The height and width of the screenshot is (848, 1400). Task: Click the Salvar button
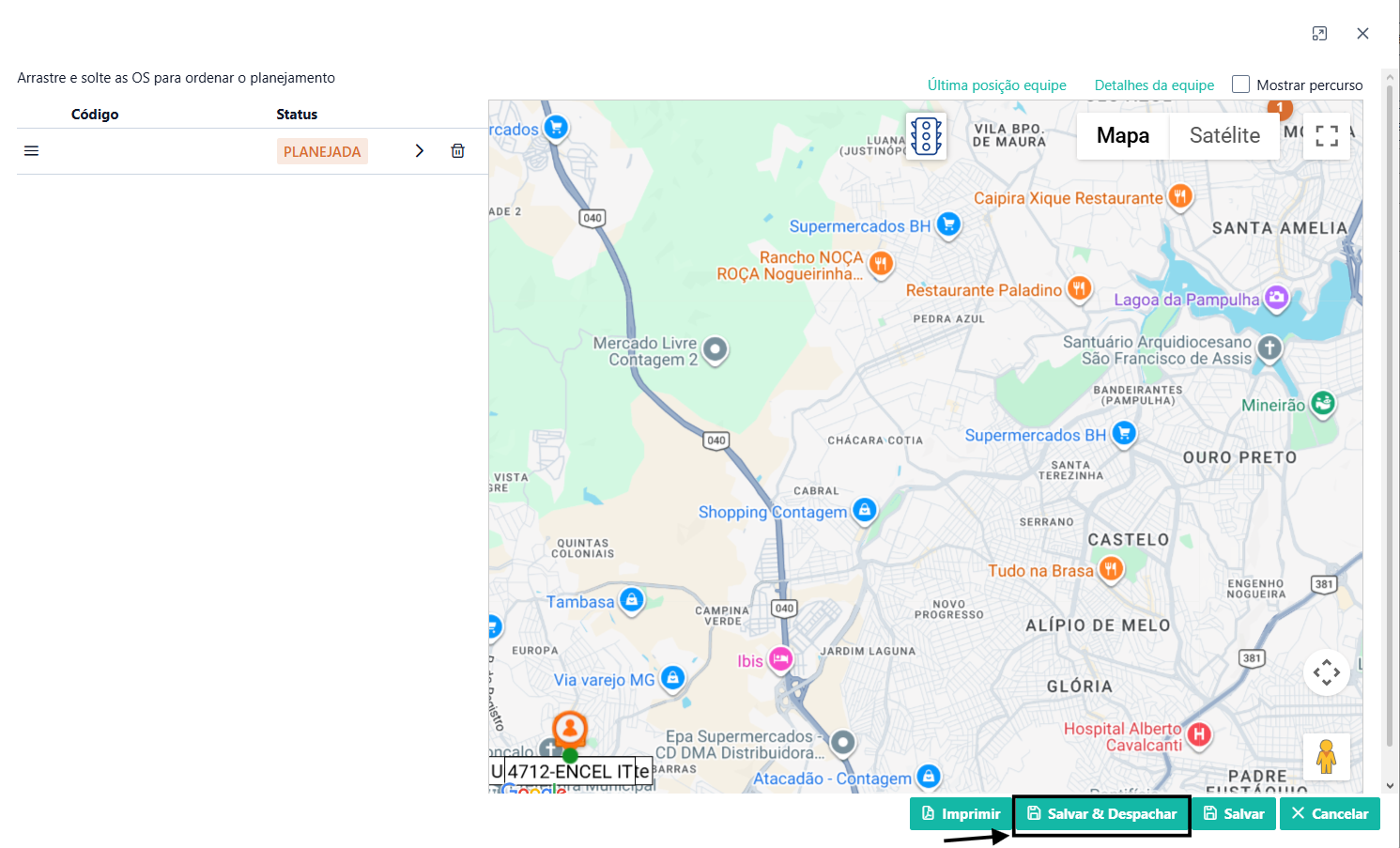(1234, 814)
